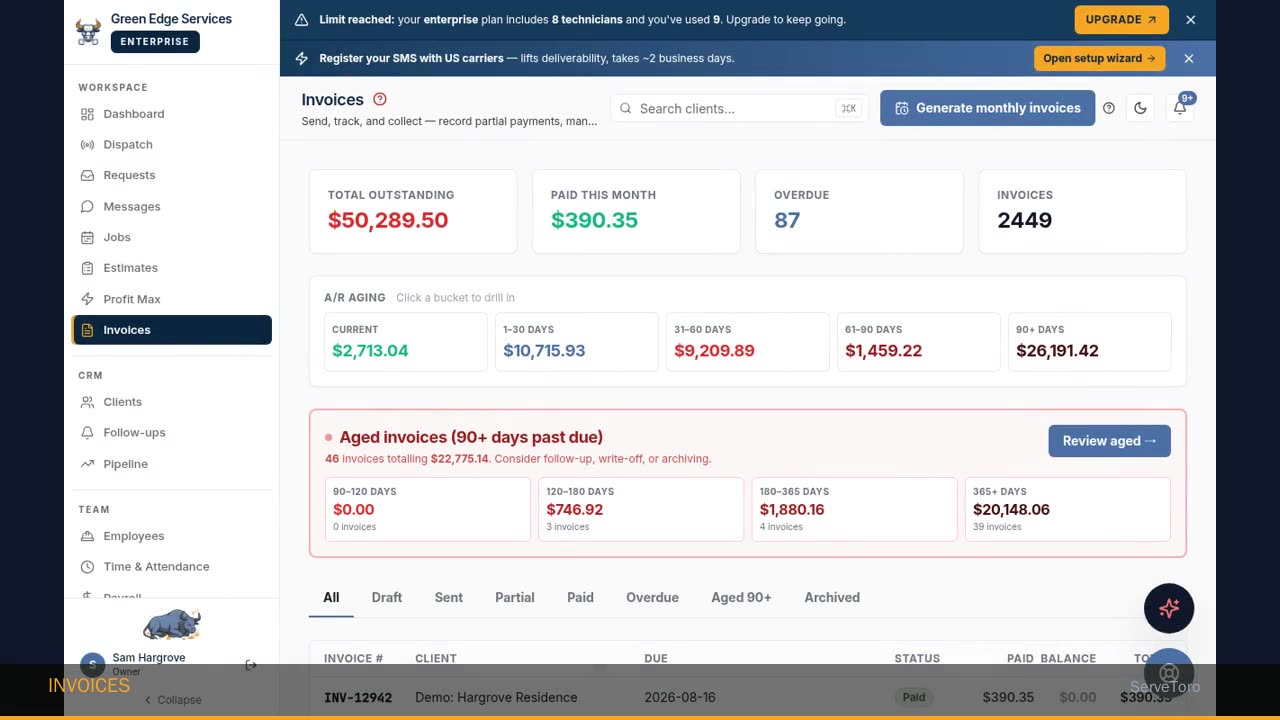Open the 365+ days aged card
This screenshot has height=720, width=1280.
[1067, 509]
